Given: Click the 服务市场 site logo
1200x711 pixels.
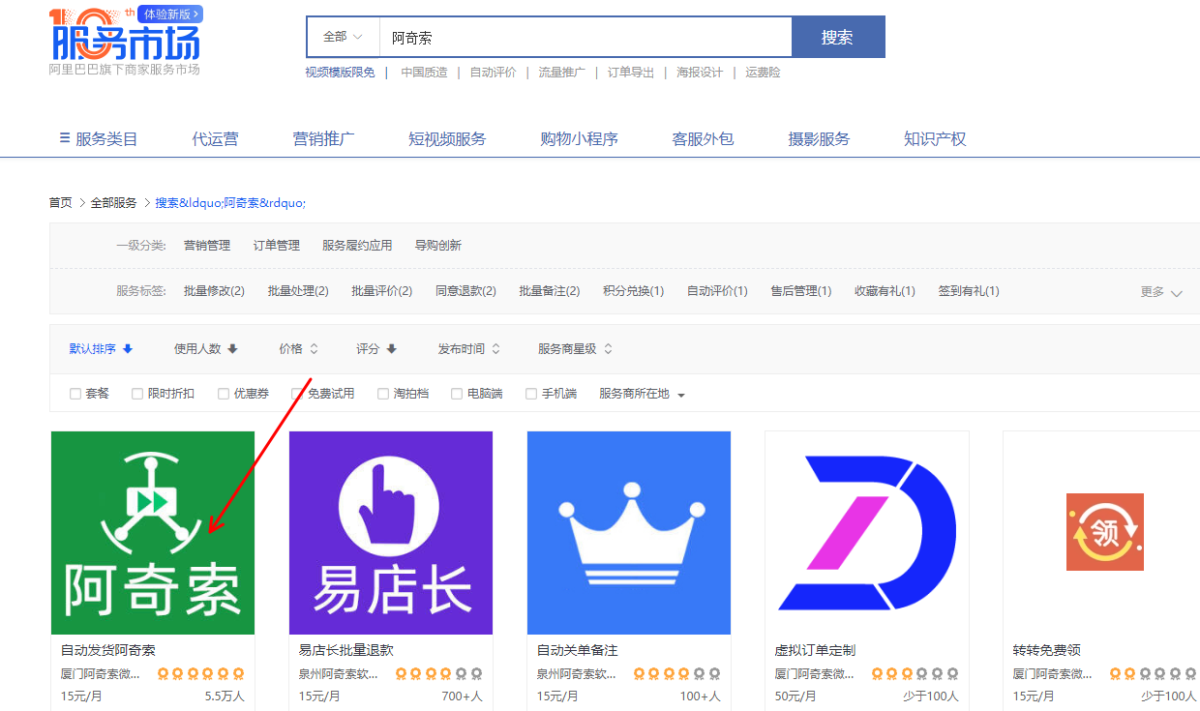Looking at the screenshot, I should (x=125, y=42).
